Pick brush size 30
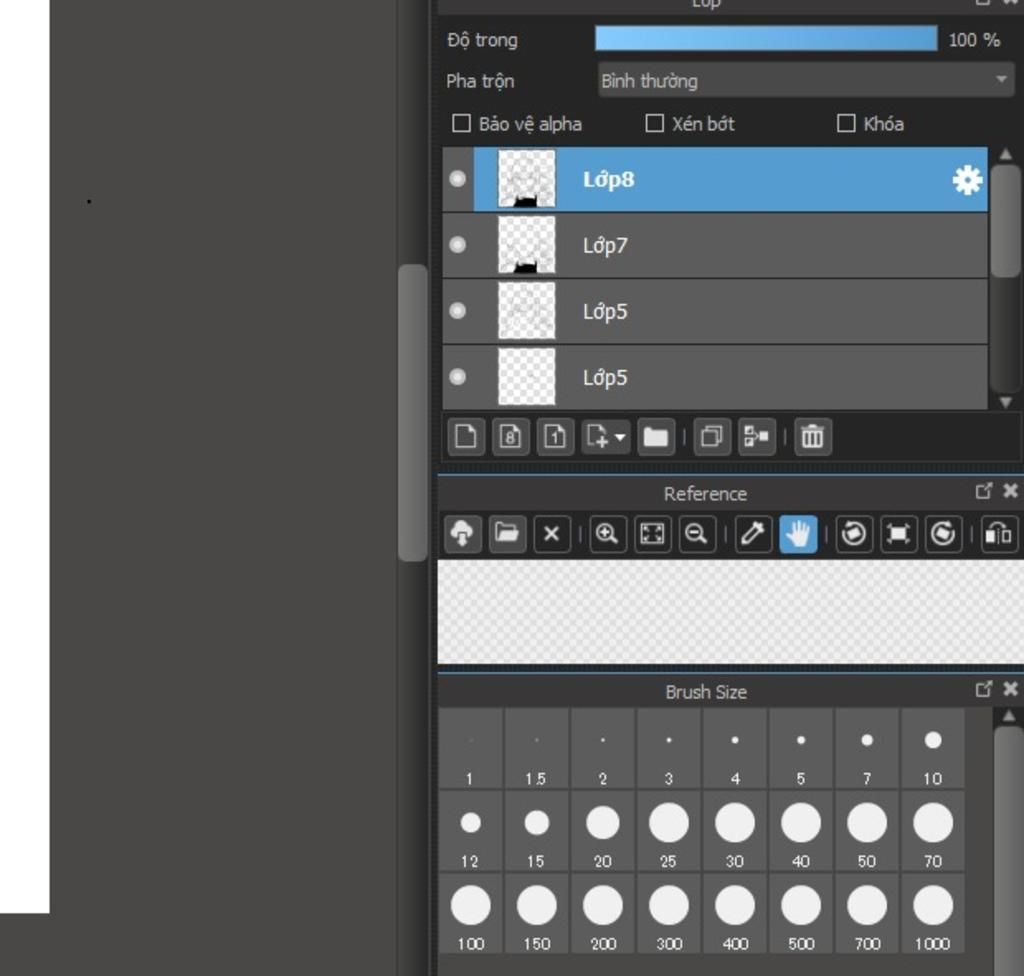The image size is (1024, 976). [735, 831]
